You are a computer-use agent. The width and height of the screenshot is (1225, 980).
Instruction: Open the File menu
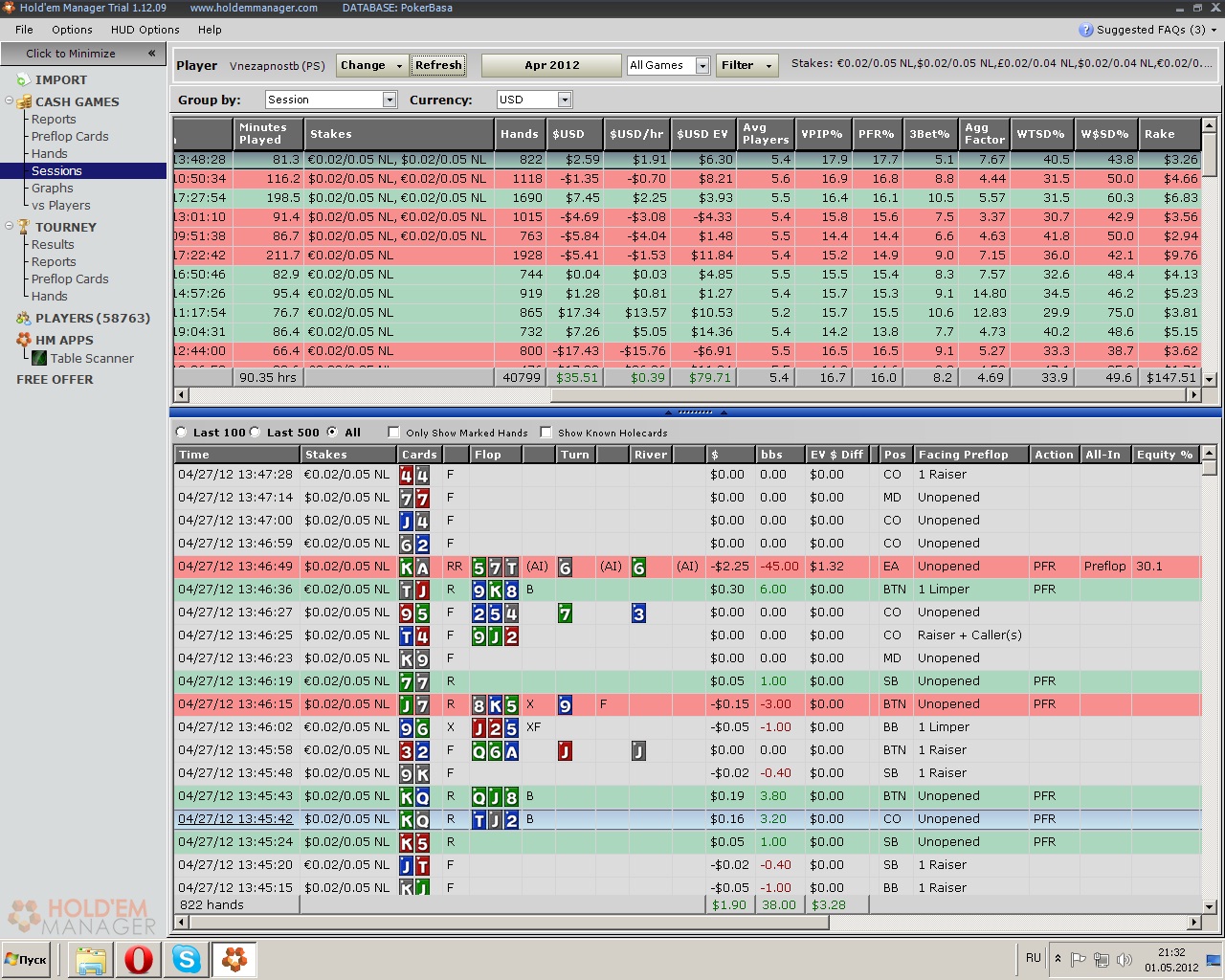tap(24, 30)
